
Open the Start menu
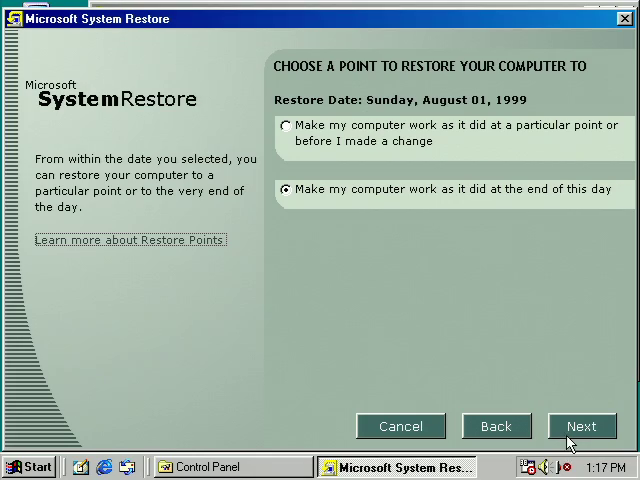29,467
